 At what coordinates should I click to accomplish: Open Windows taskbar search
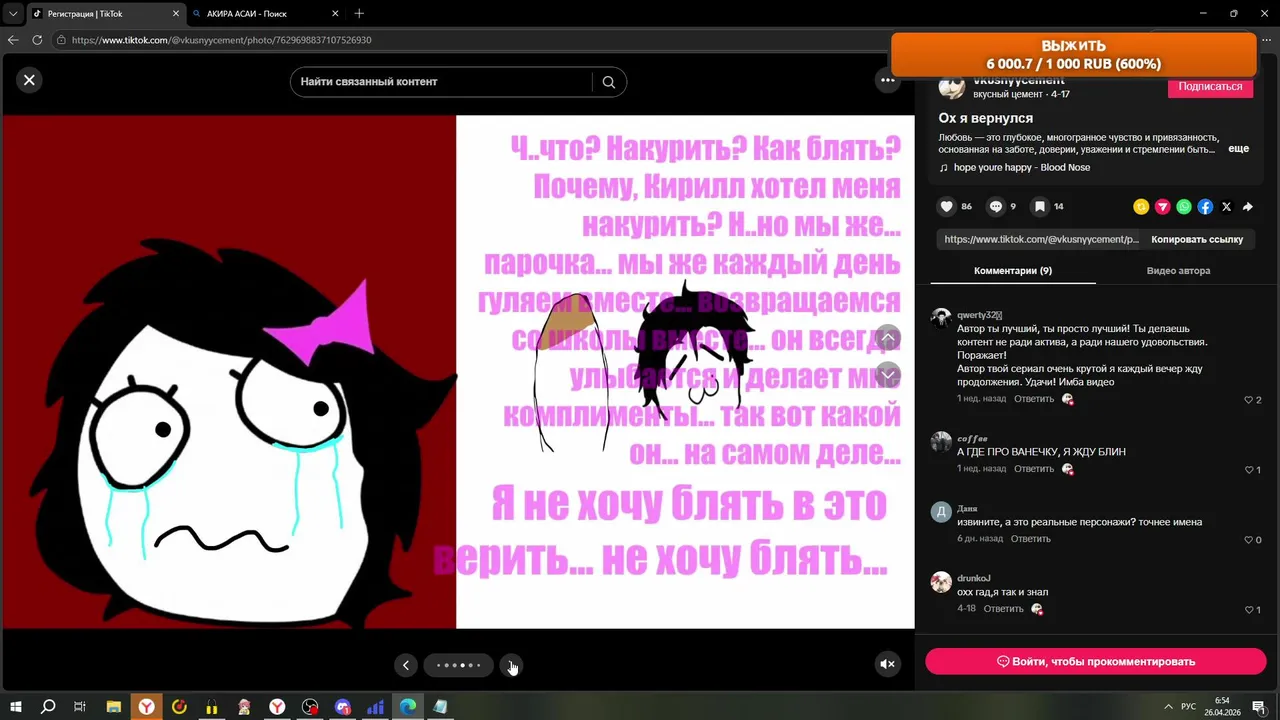tap(47, 707)
